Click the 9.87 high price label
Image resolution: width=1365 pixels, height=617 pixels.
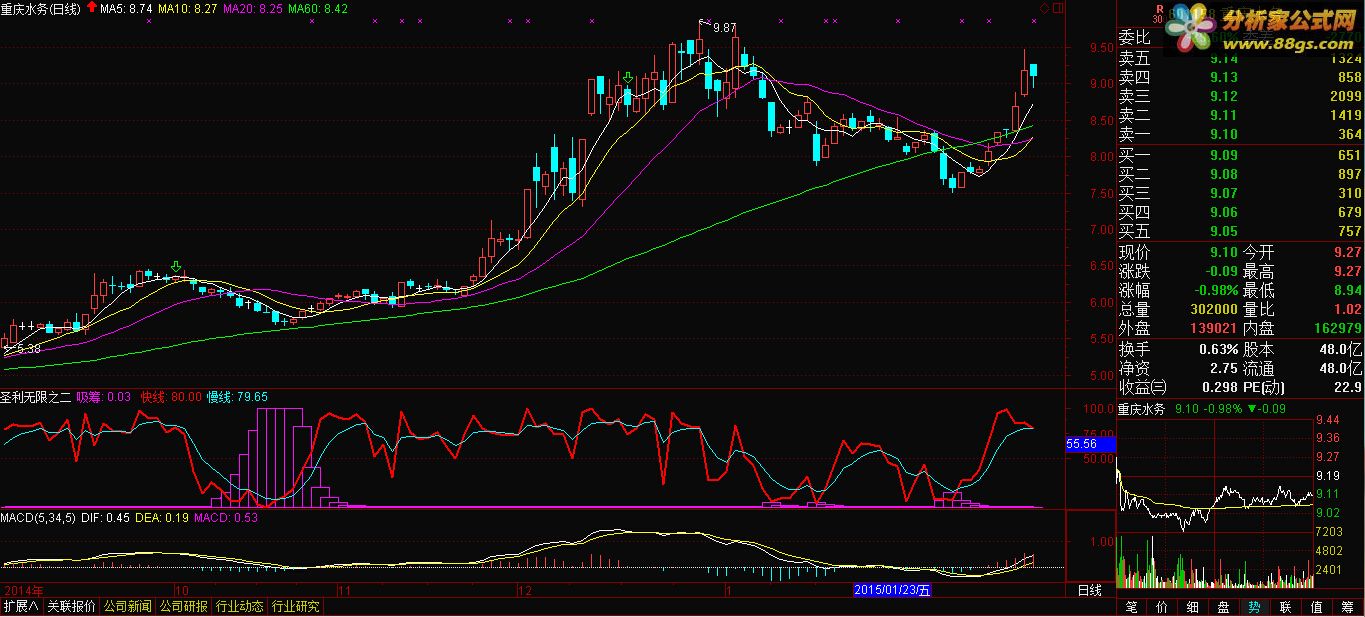point(723,27)
